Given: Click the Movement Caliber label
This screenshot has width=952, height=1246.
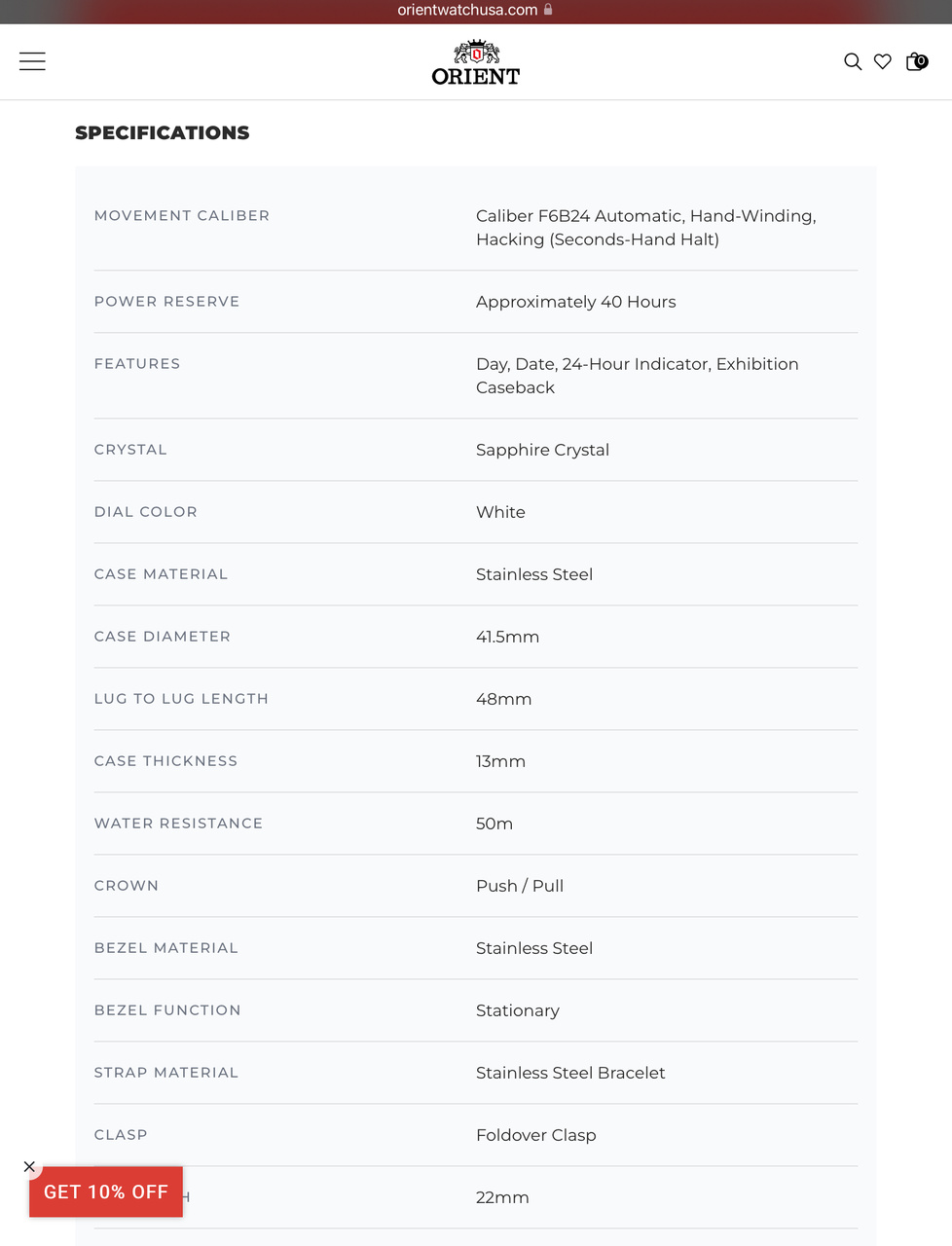Looking at the screenshot, I should [182, 216].
